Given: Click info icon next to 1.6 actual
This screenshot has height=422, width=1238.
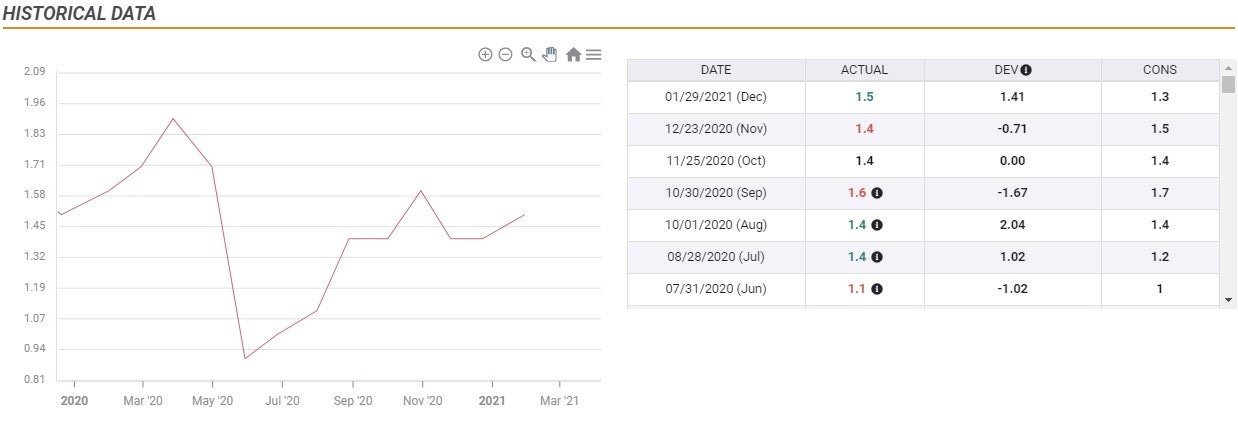Looking at the screenshot, I should click(x=877, y=193).
